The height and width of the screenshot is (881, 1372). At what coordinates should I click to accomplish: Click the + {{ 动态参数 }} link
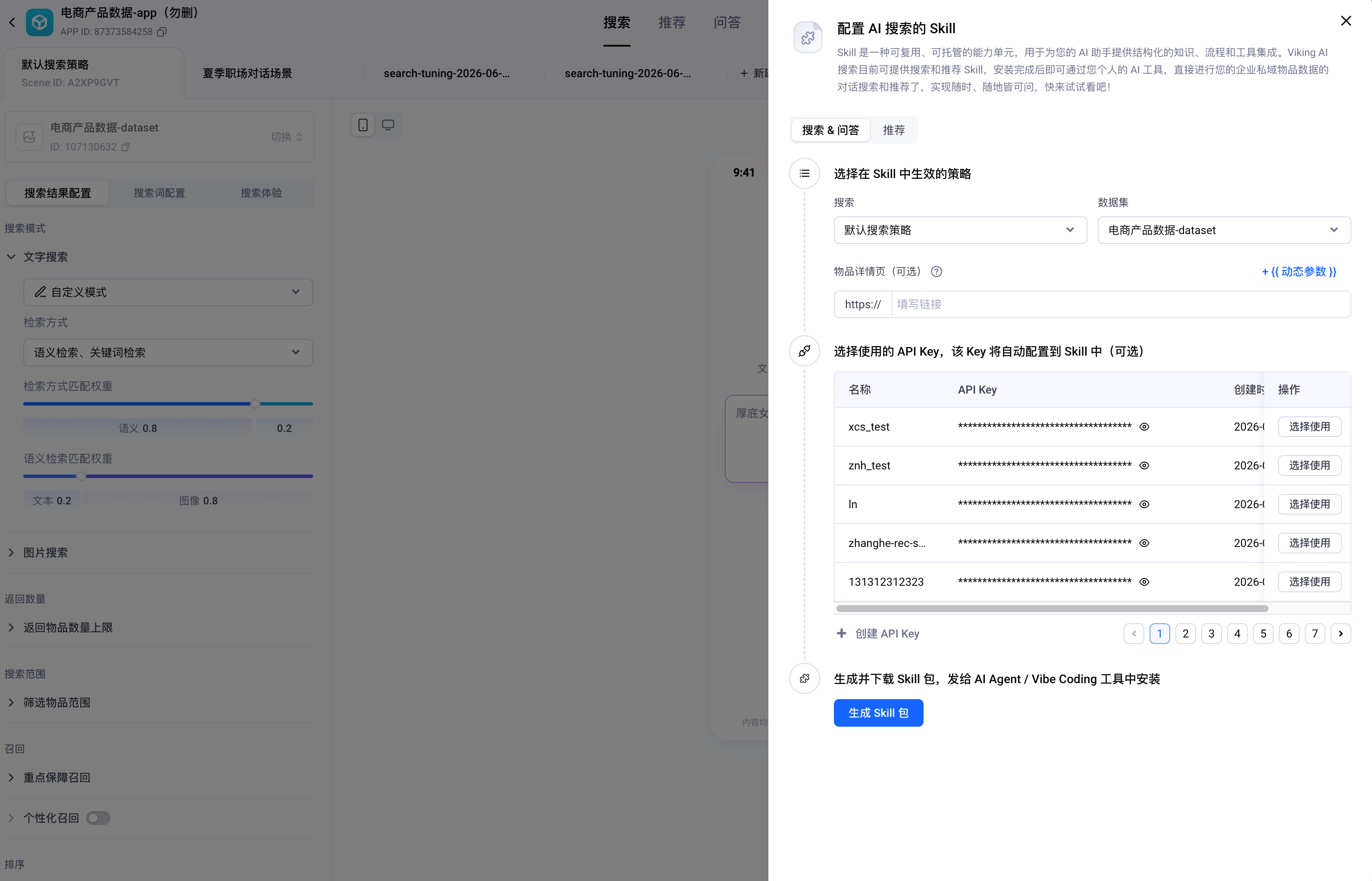coord(1299,272)
